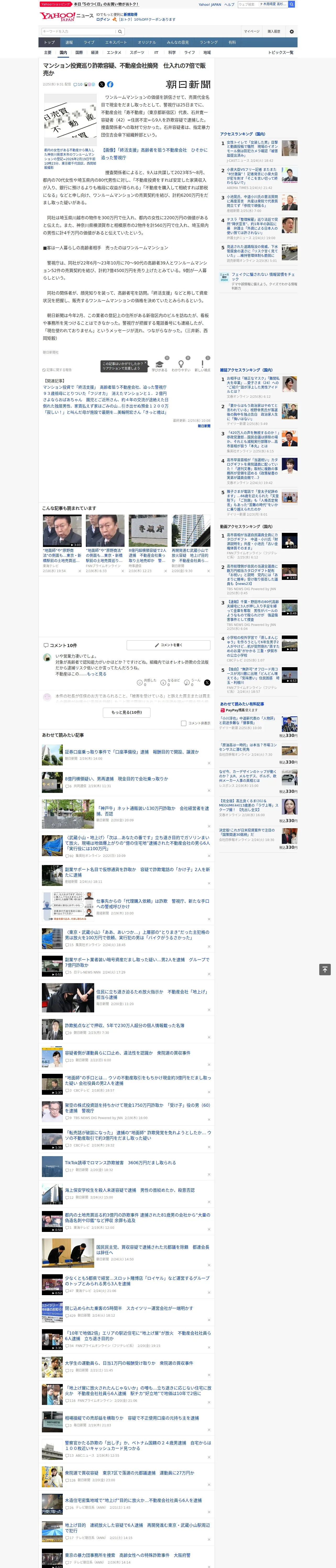
Task: Select the 速報 tab
Action: click(69, 43)
